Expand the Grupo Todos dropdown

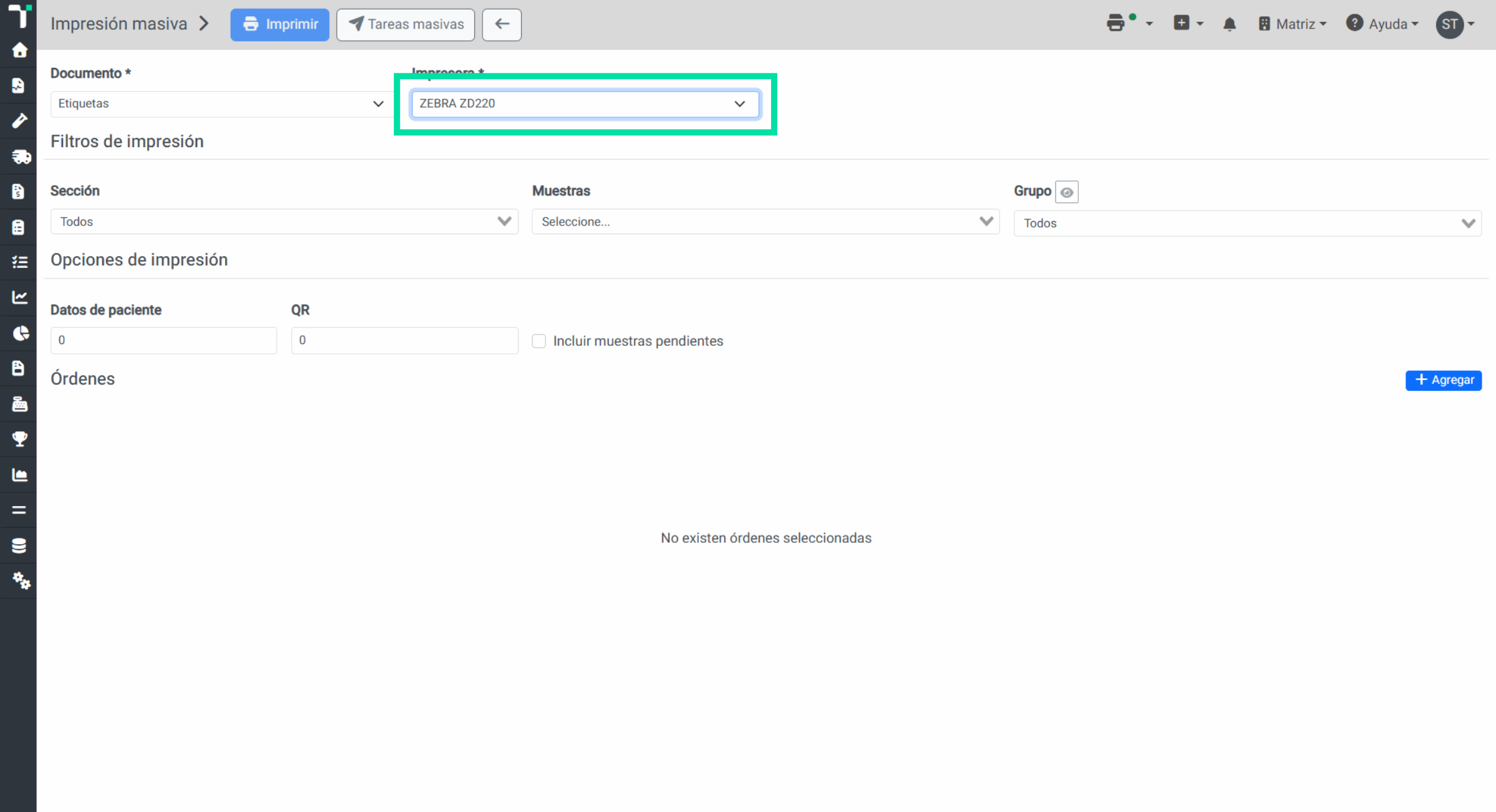coord(1247,223)
